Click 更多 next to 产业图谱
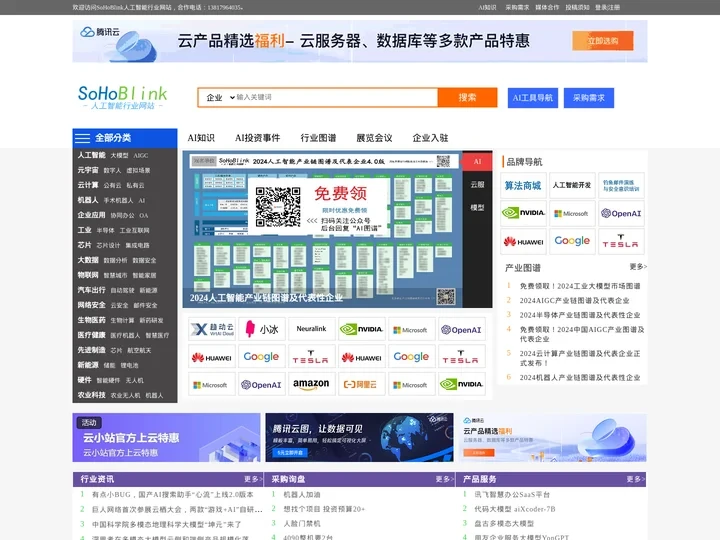 pyautogui.click(x=638, y=266)
